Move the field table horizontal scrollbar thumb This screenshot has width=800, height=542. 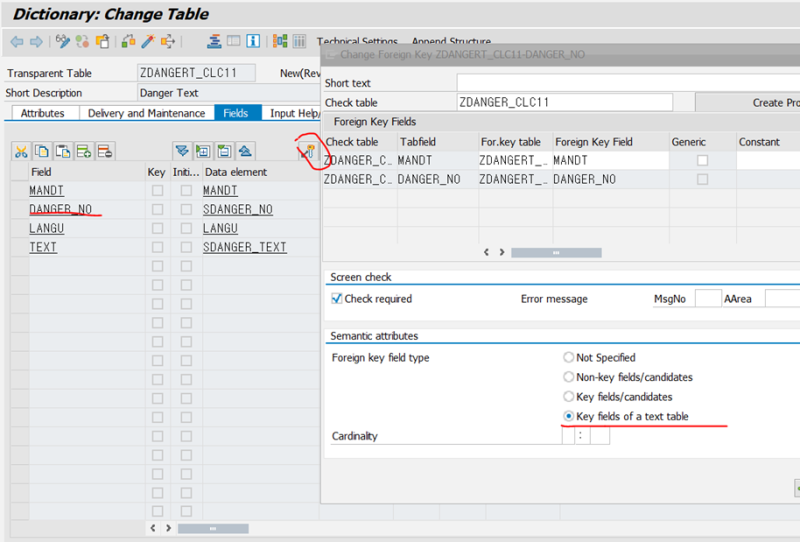coord(213,528)
